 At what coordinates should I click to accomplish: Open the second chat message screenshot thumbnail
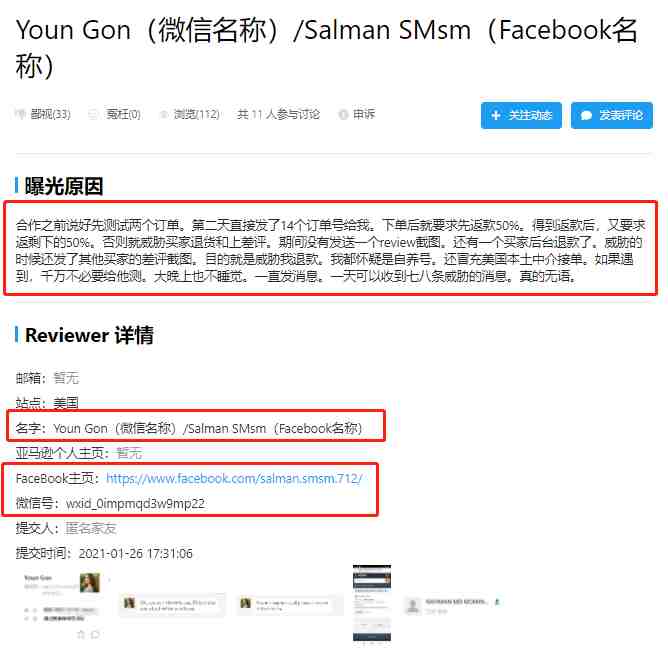point(290,605)
